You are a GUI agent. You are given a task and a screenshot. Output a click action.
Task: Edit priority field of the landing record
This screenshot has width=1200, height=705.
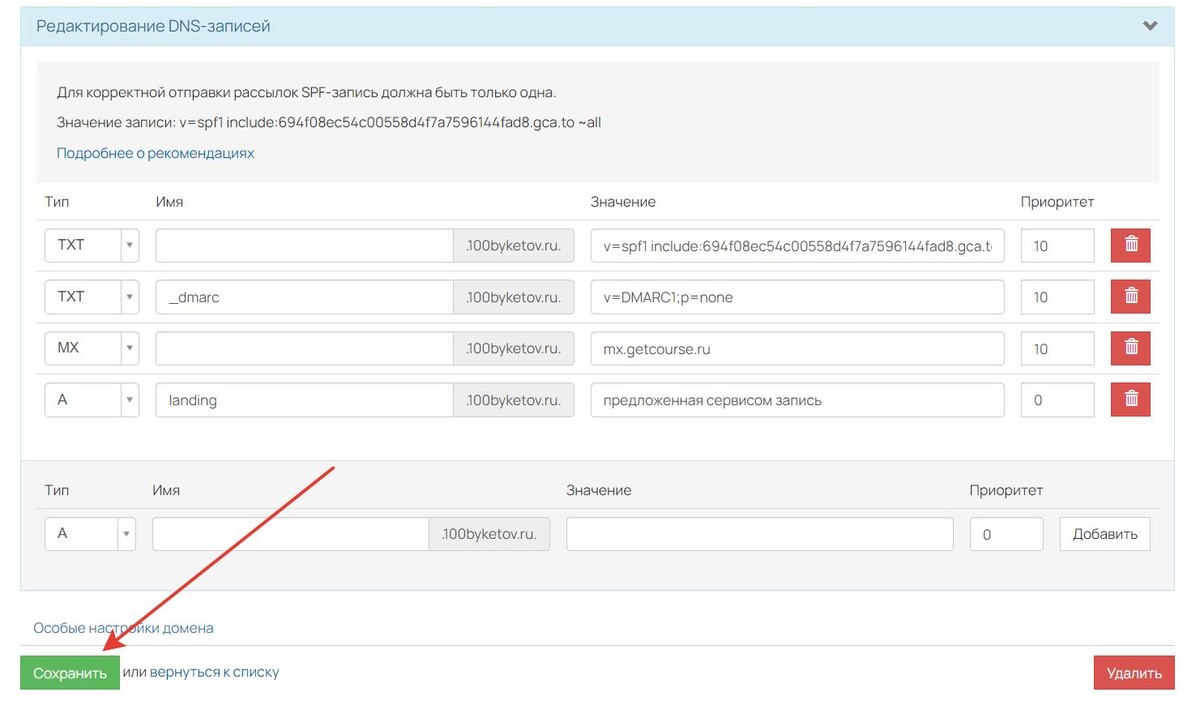pos(1058,400)
